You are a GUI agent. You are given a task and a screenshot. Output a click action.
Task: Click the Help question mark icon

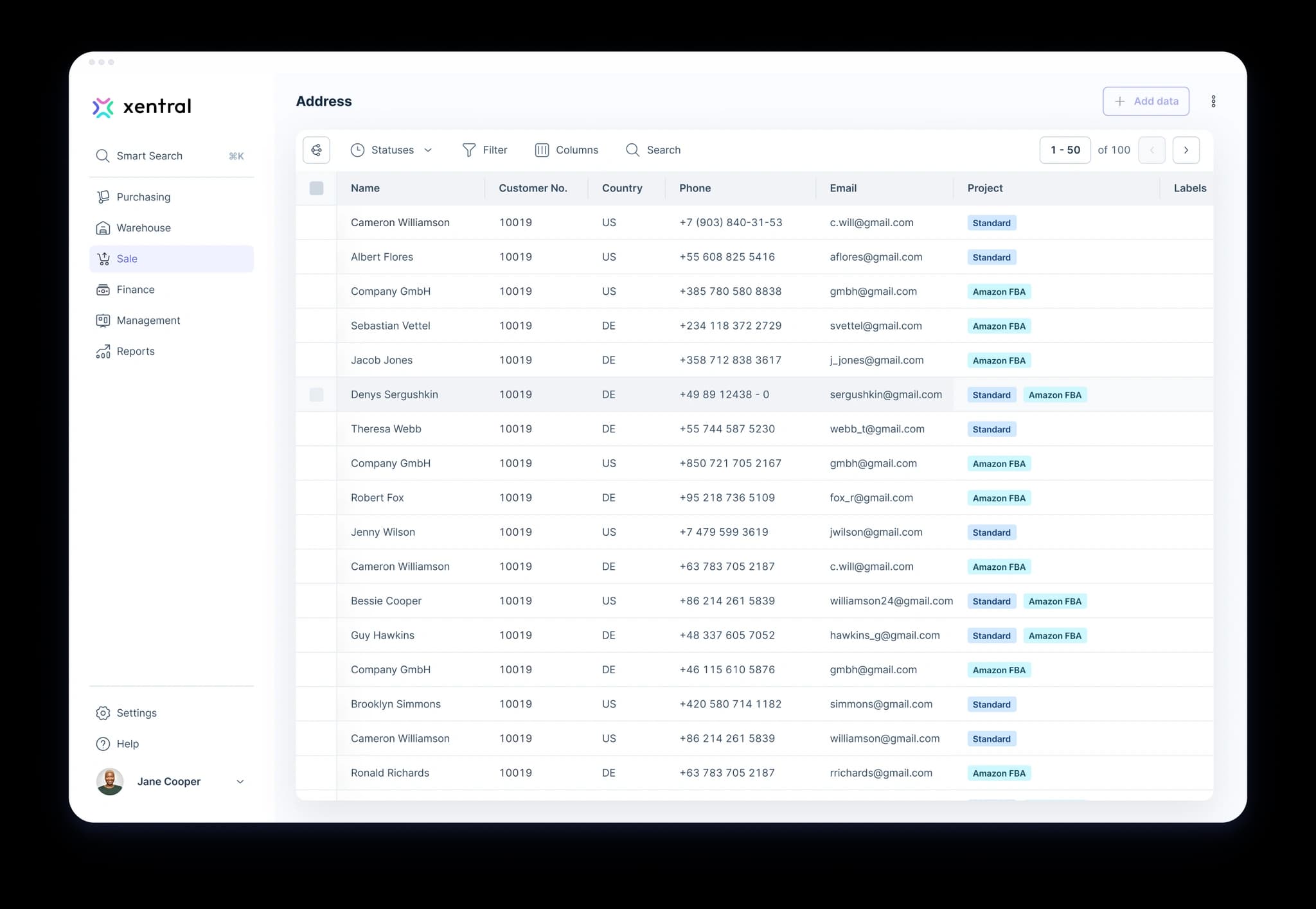tap(103, 744)
